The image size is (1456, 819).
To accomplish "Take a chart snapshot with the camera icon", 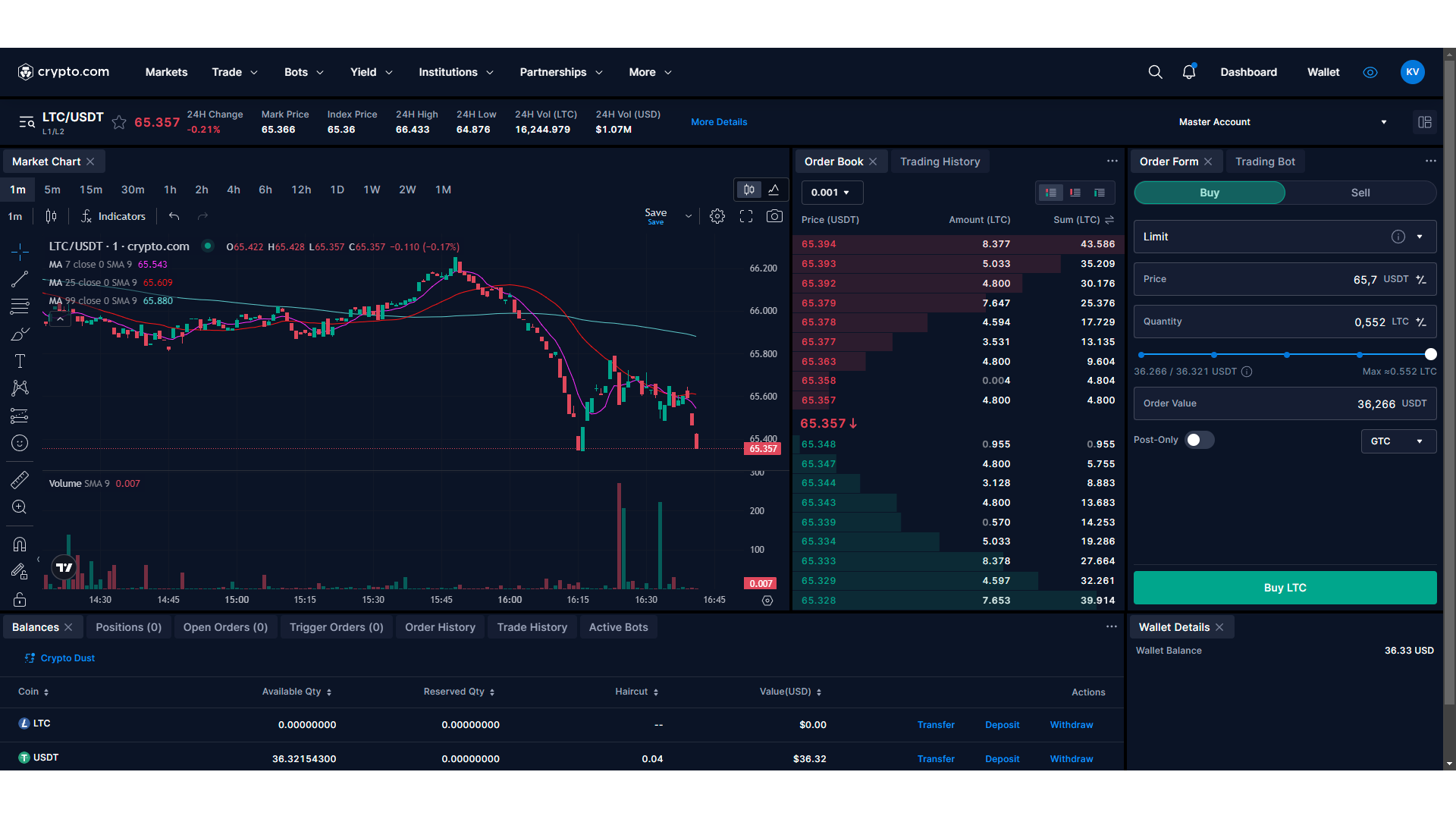I will (x=774, y=216).
